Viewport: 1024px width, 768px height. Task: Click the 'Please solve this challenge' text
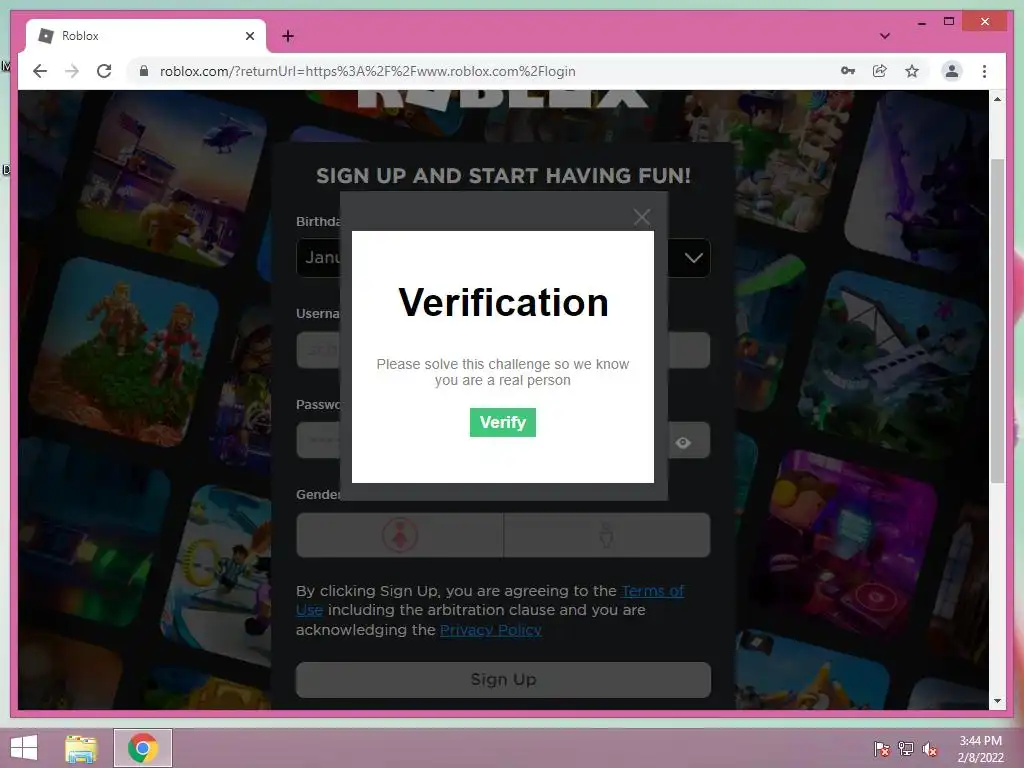point(503,372)
